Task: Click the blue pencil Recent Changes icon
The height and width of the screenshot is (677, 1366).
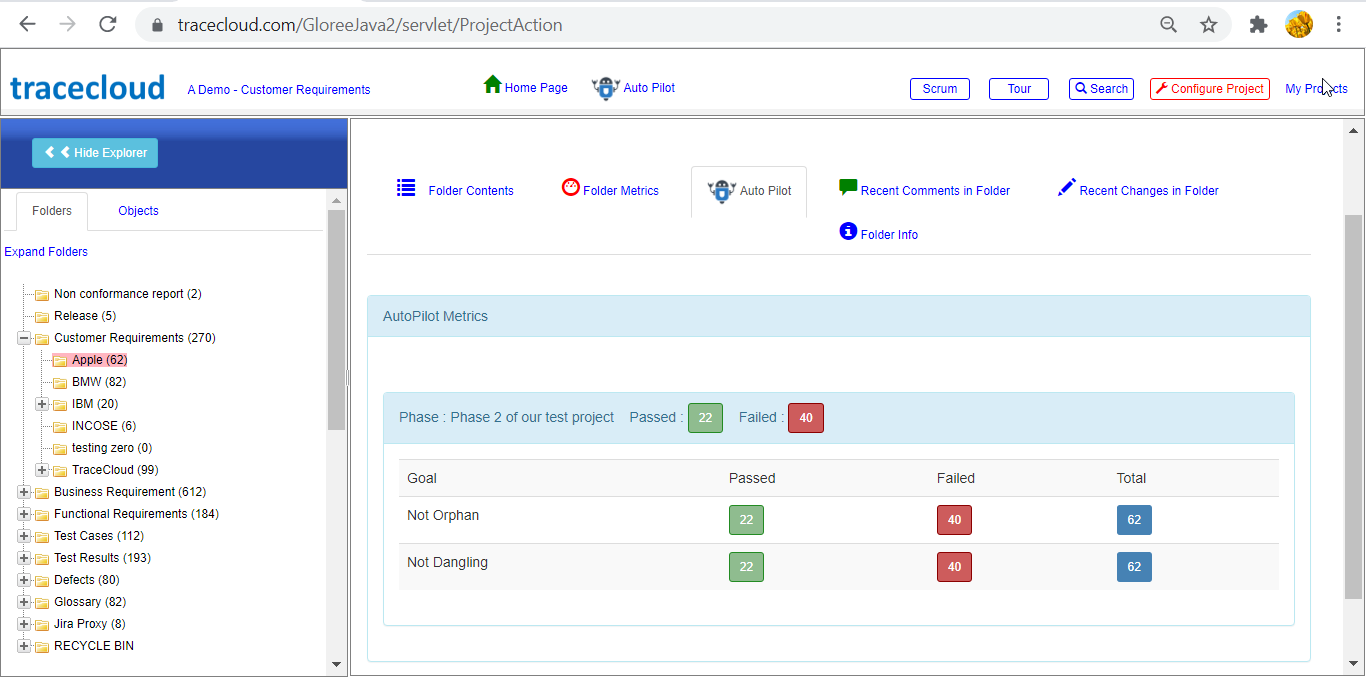Action: coord(1067,187)
